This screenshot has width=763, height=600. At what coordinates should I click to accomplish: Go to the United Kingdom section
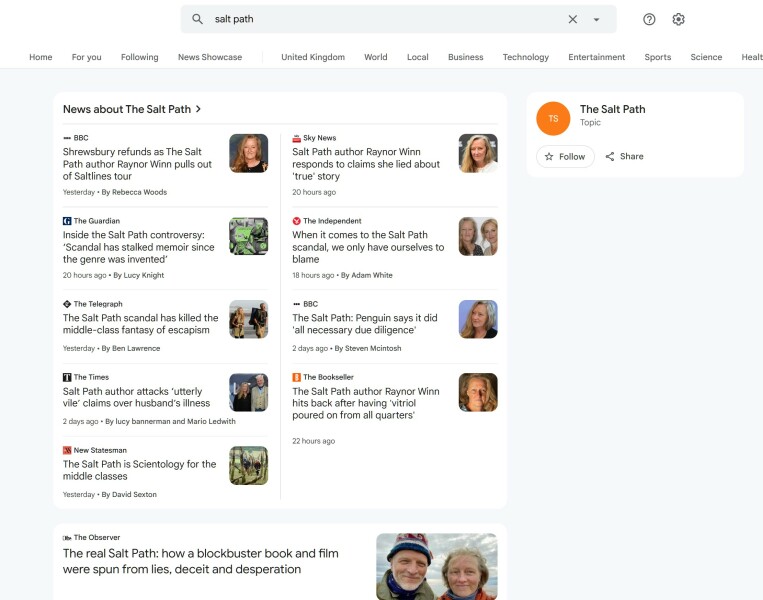313,57
